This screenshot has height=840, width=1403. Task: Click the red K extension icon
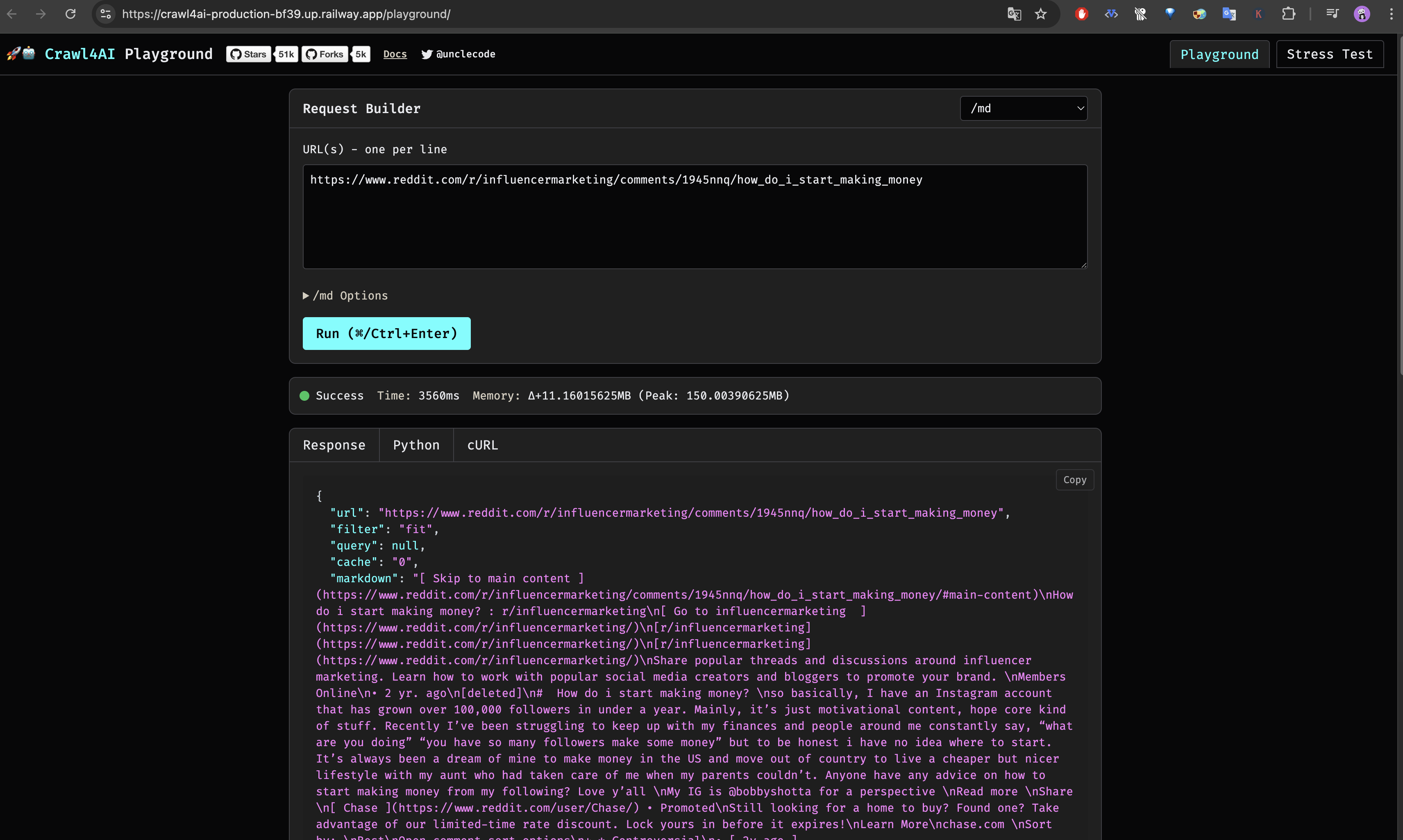coord(1258,14)
